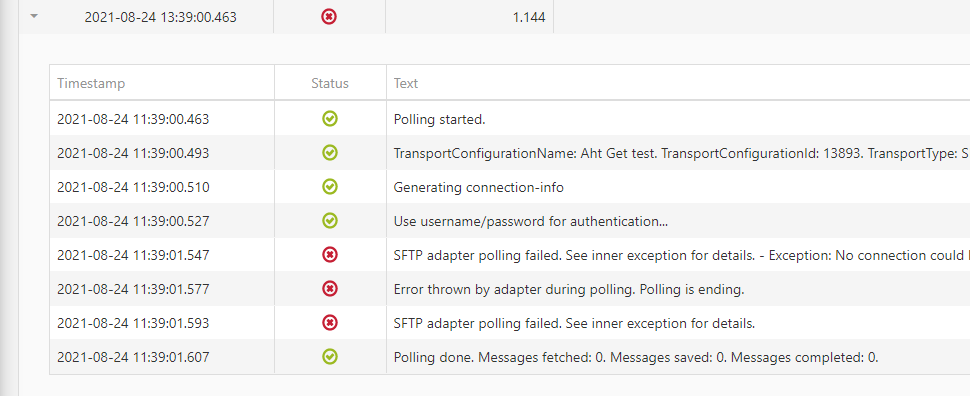Click red error icon at 11:39:01.593
Viewport: 970px width, 396px height.
coord(330,322)
